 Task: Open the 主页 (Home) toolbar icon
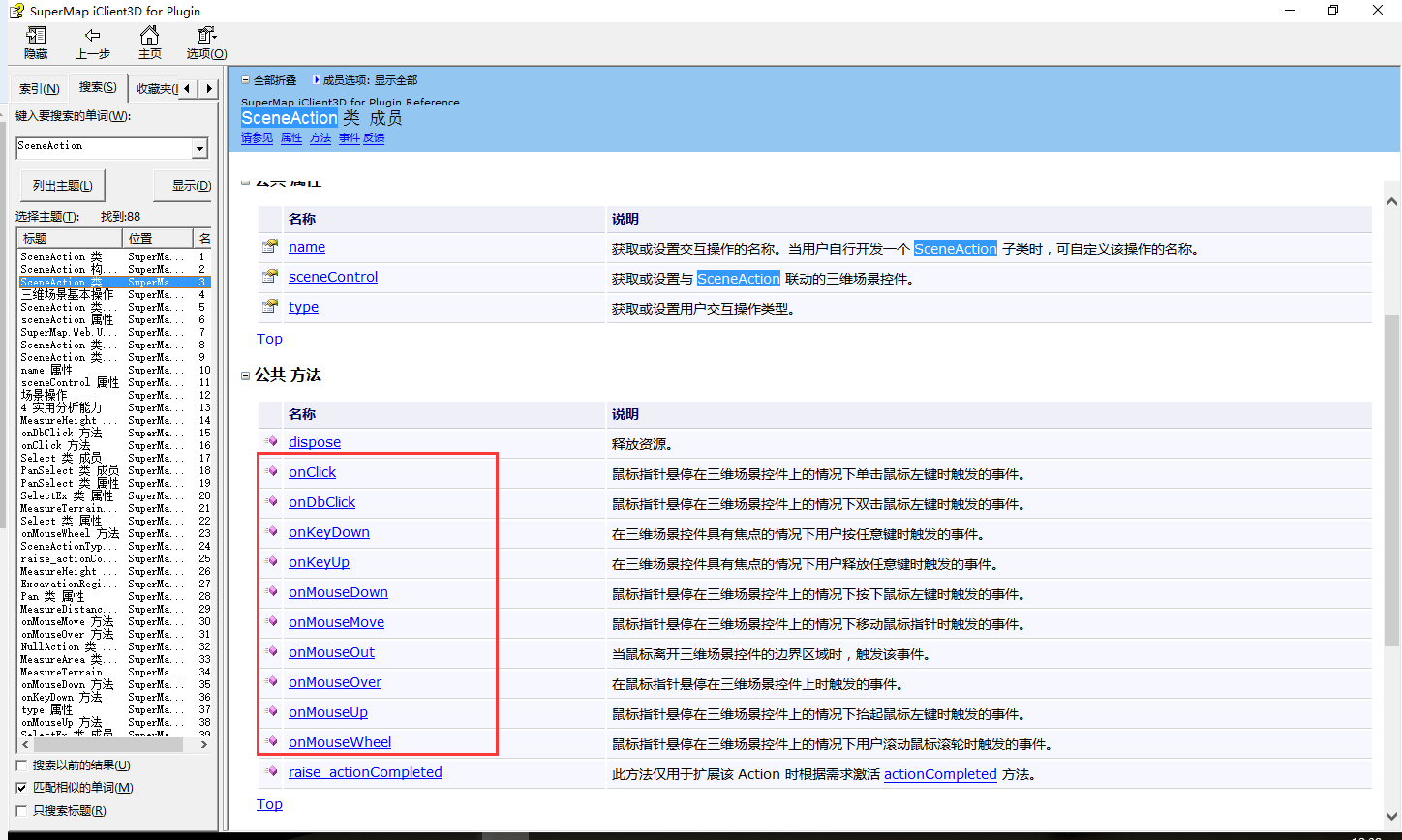(149, 43)
